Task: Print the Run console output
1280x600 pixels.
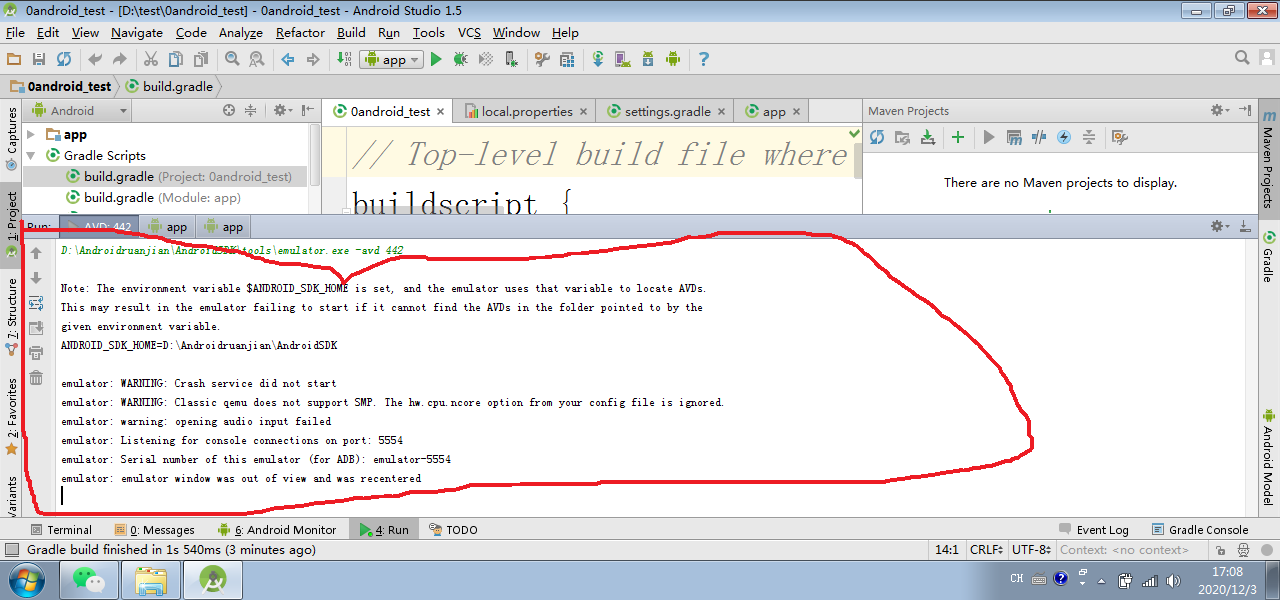Action: (x=36, y=352)
